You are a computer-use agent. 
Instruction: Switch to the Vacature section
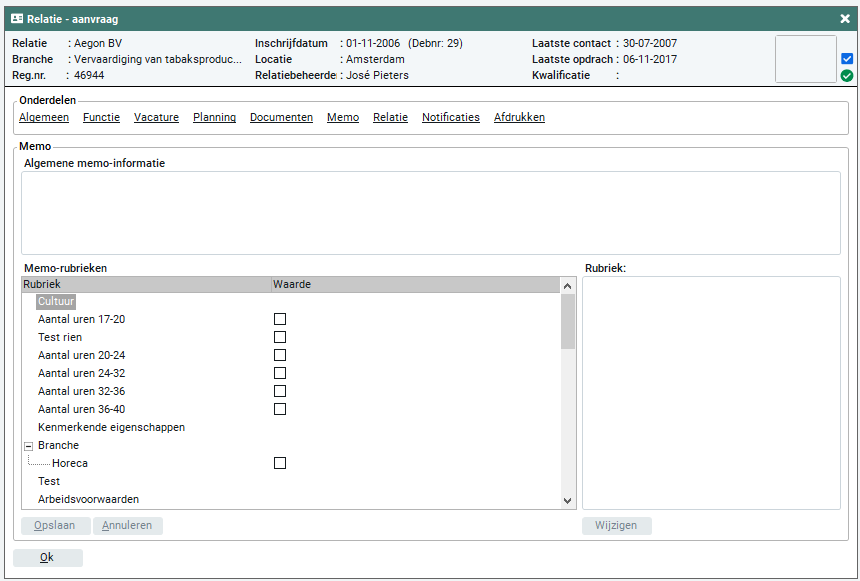coord(156,117)
